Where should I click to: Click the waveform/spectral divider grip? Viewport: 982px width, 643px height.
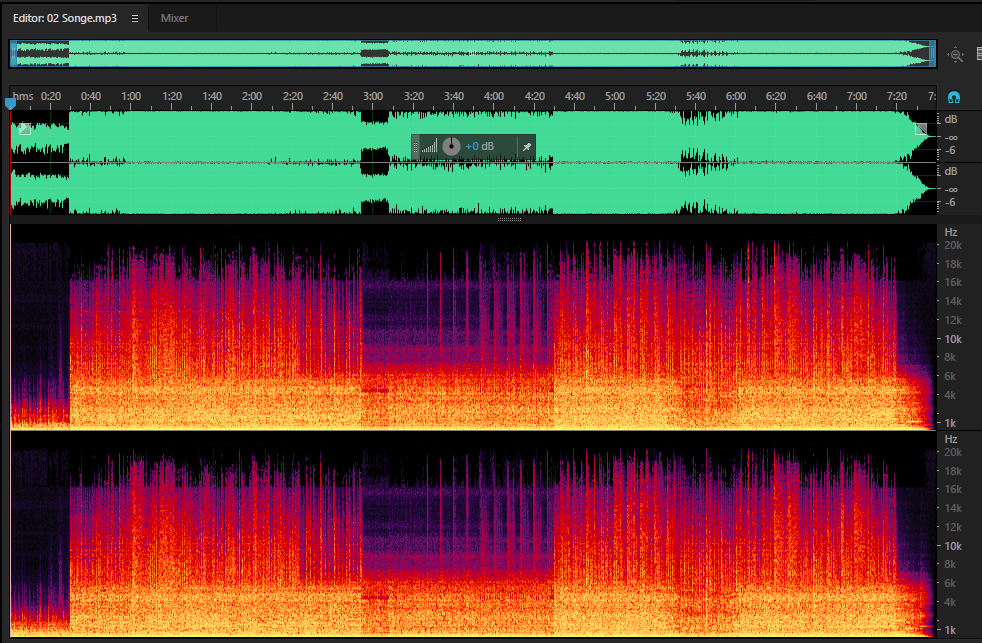pyautogui.click(x=509, y=220)
